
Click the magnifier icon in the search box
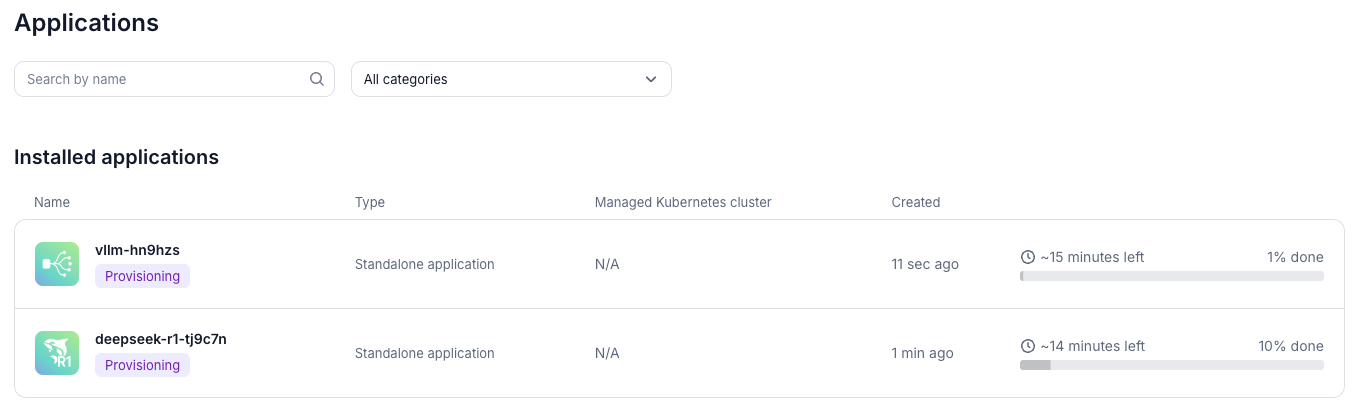pos(317,79)
